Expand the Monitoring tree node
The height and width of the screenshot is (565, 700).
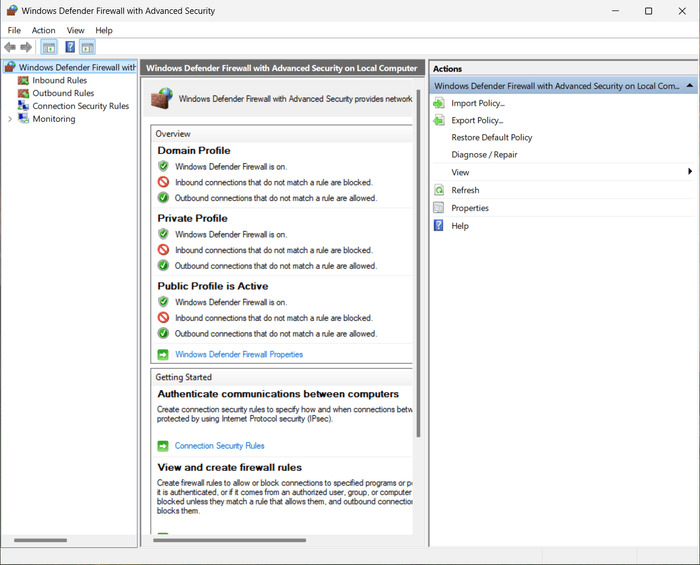pyautogui.click(x=10, y=119)
